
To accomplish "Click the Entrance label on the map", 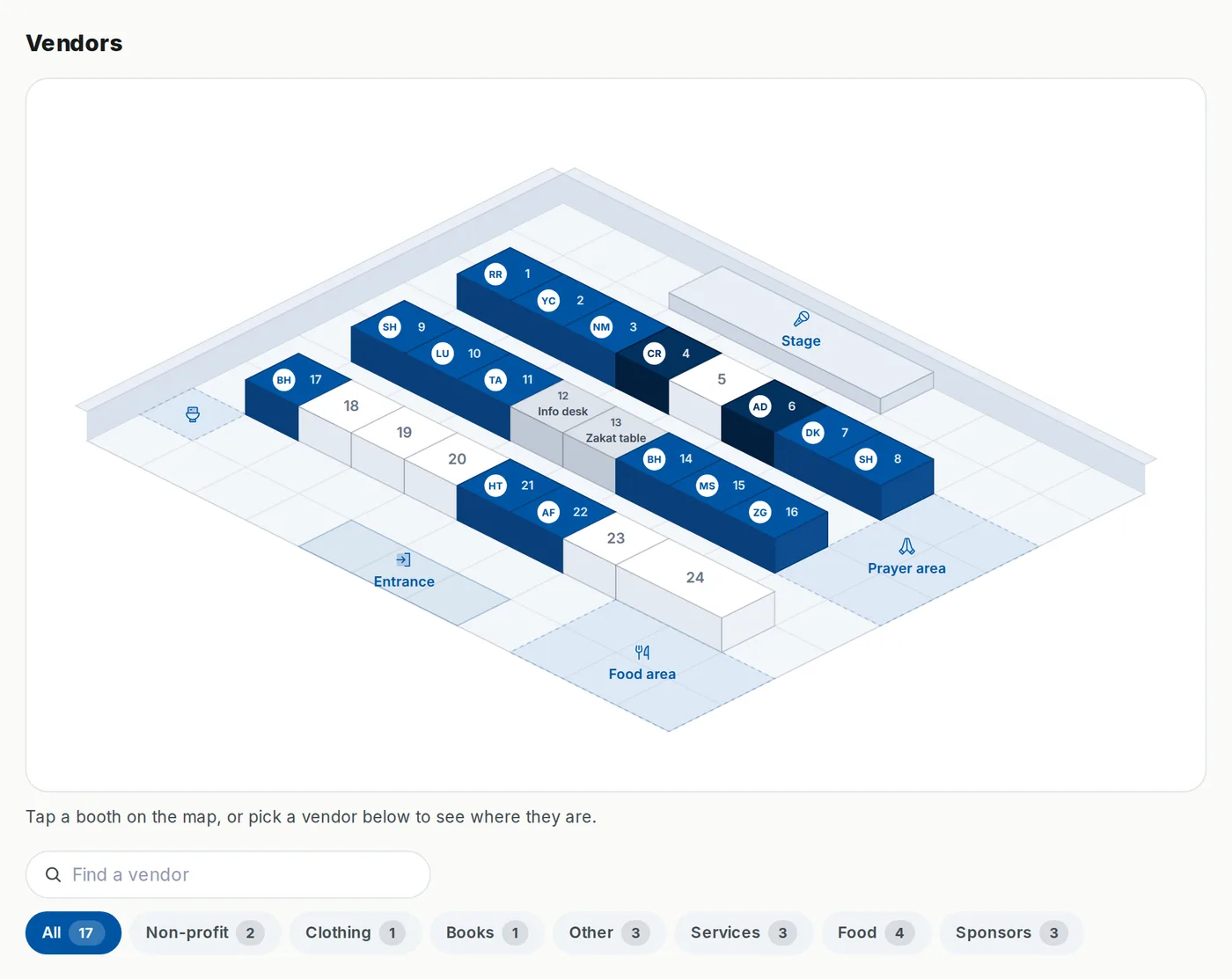I will (x=404, y=581).
